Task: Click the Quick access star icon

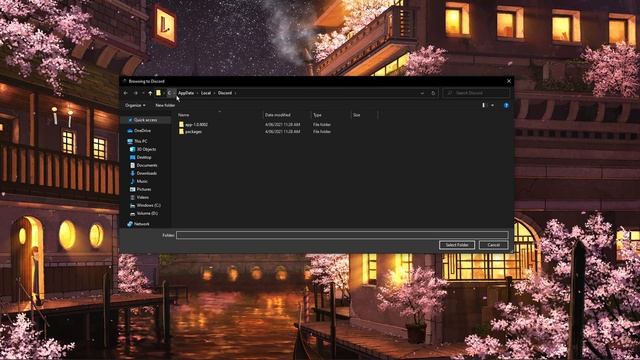Action: click(130, 120)
